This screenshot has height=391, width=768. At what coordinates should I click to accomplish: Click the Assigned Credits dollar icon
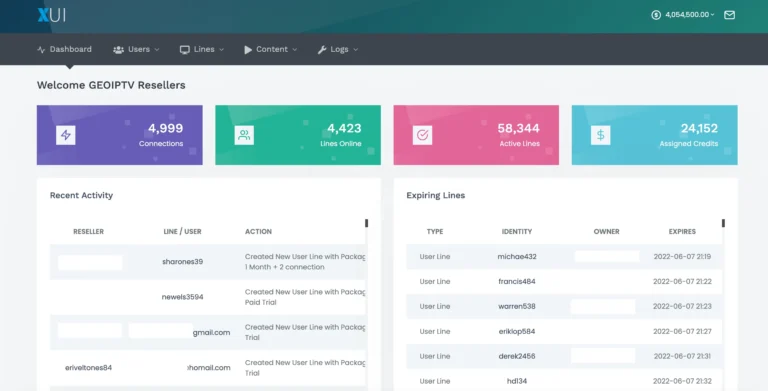(x=600, y=135)
